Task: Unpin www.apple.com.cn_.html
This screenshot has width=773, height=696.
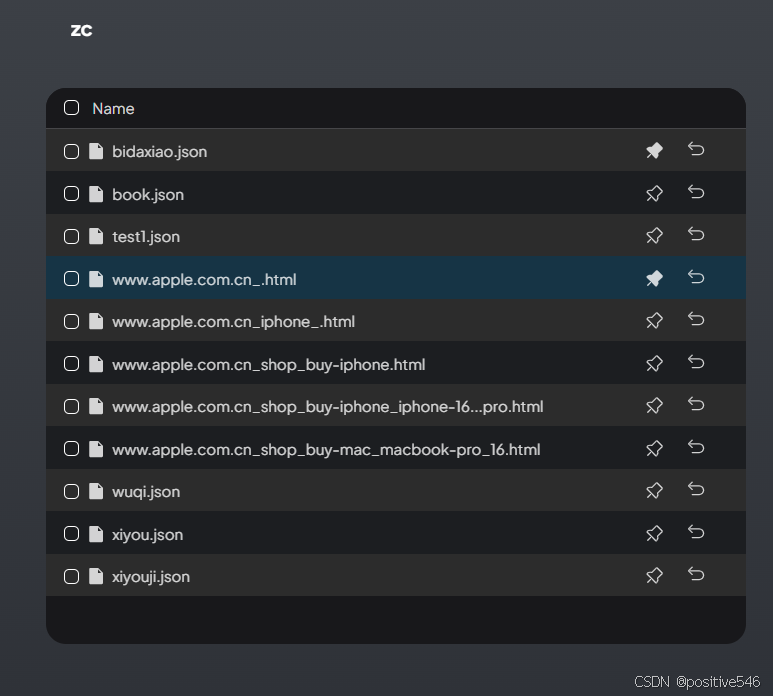Action: coord(654,278)
